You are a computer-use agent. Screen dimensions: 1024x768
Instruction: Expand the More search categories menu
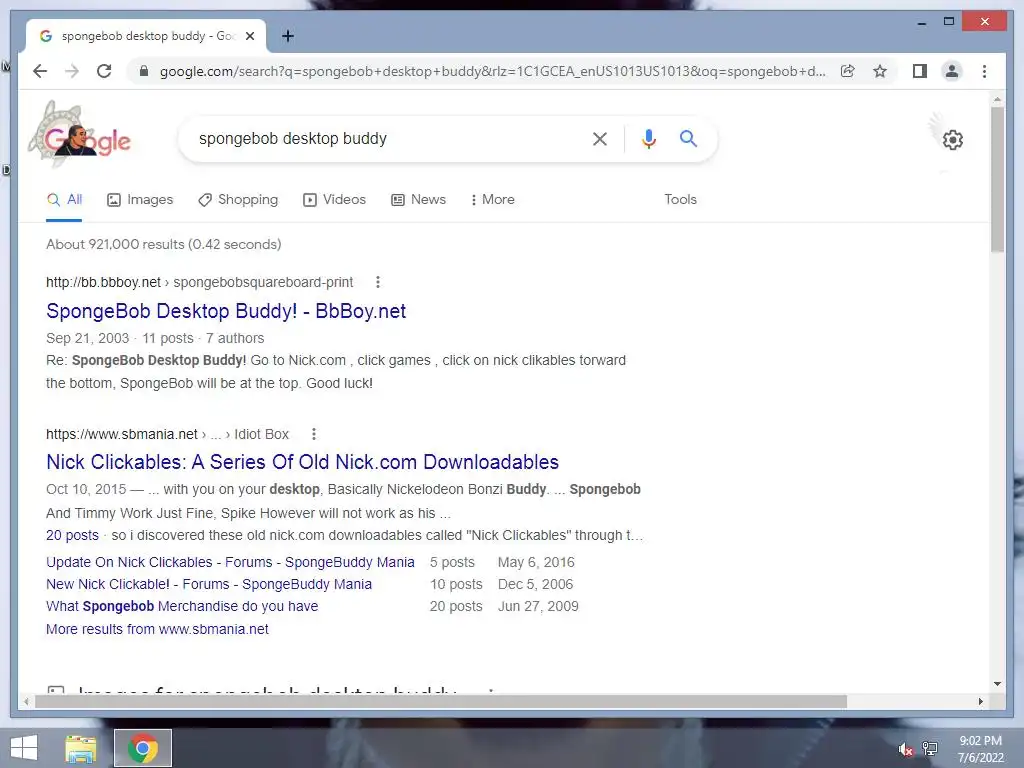[492, 200]
